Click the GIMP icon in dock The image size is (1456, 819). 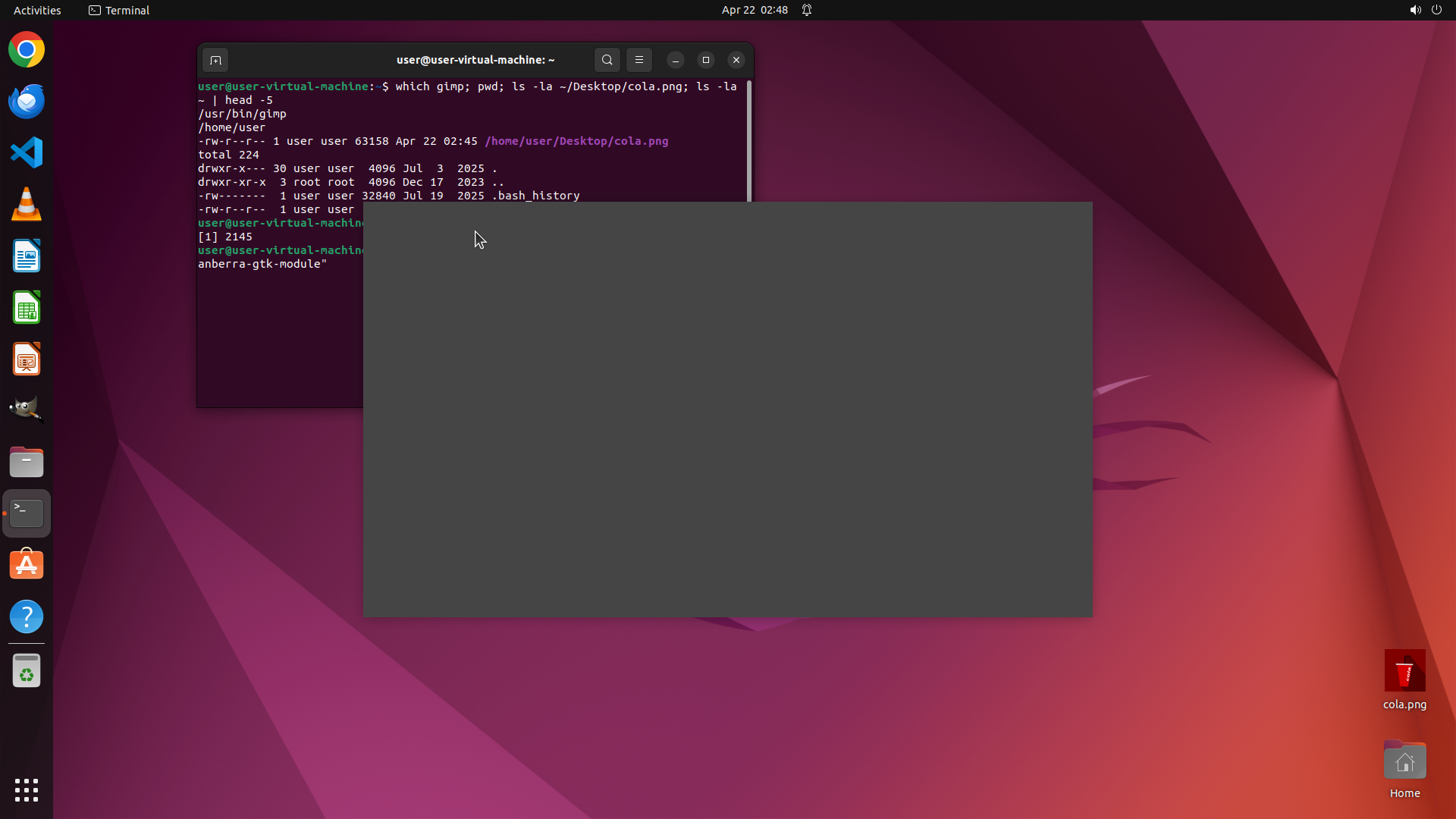27,409
